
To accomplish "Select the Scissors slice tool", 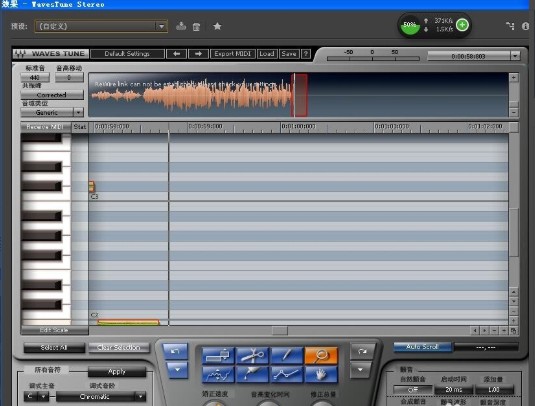I will 252,356.
